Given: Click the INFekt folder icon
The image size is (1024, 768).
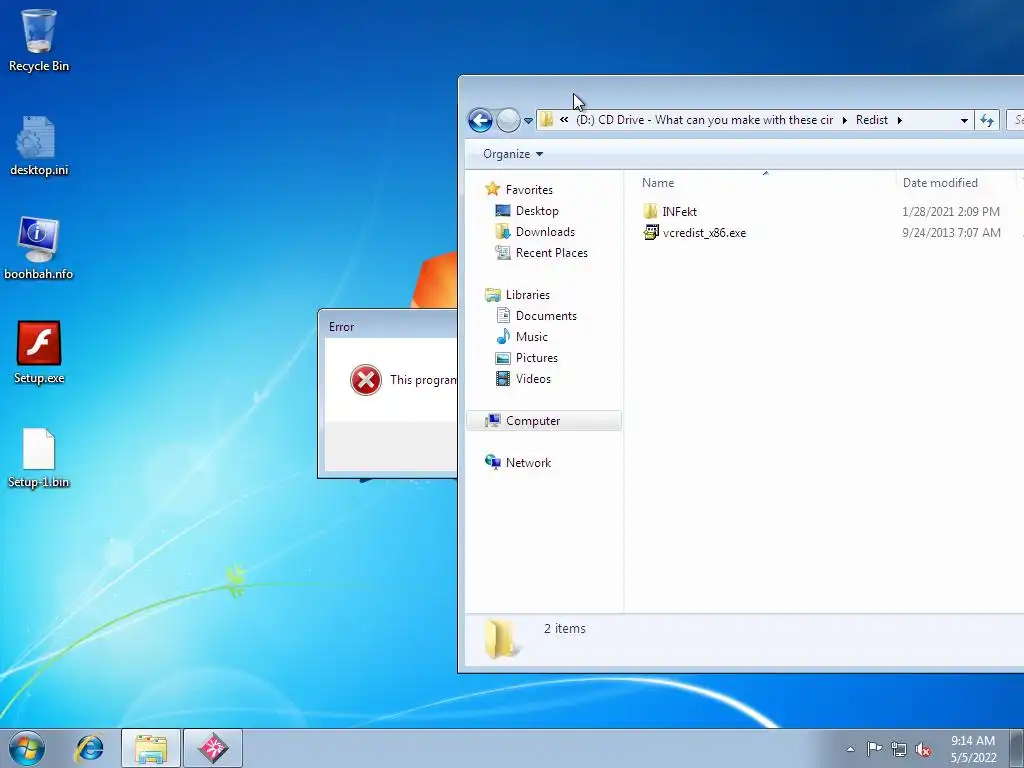Looking at the screenshot, I should 650,211.
